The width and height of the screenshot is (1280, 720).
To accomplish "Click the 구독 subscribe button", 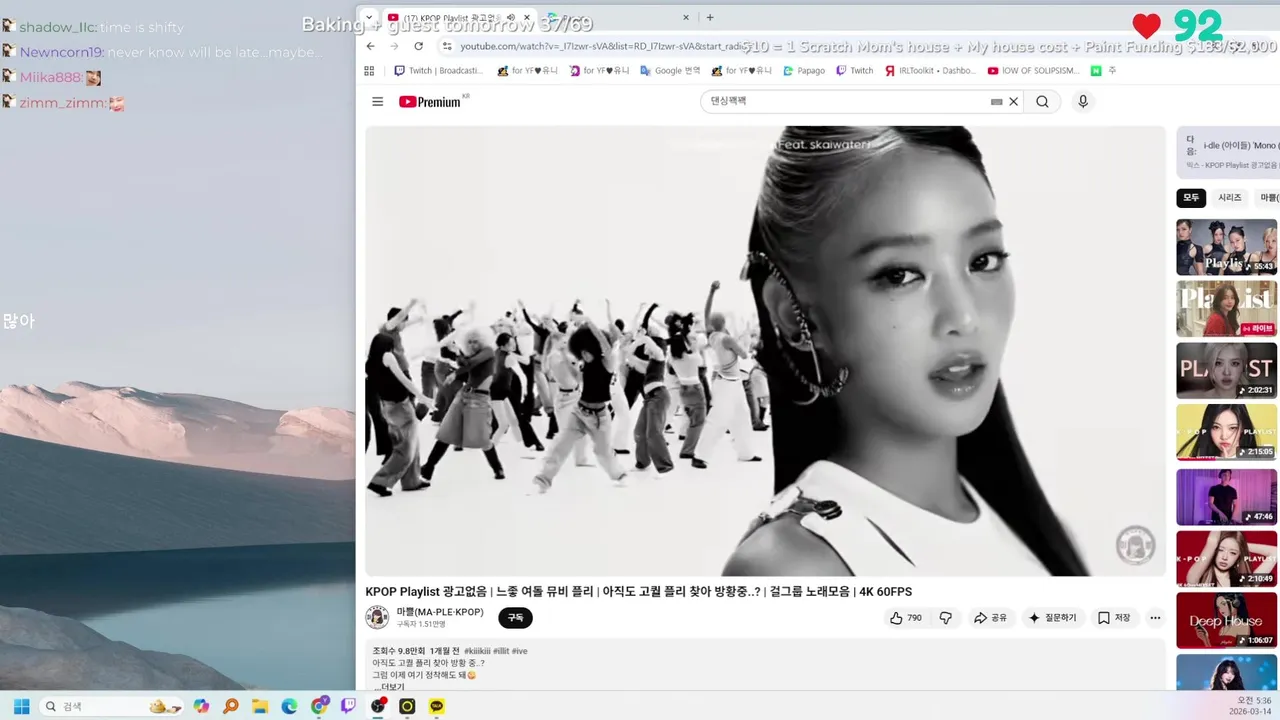I will click(x=515, y=618).
